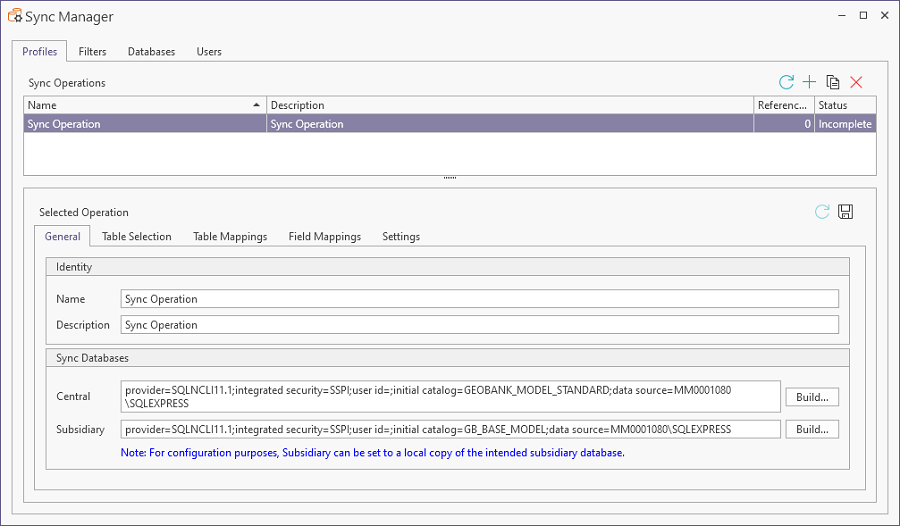This screenshot has width=900, height=526.
Task: Delete the selected sync operation
Action: click(856, 82)
